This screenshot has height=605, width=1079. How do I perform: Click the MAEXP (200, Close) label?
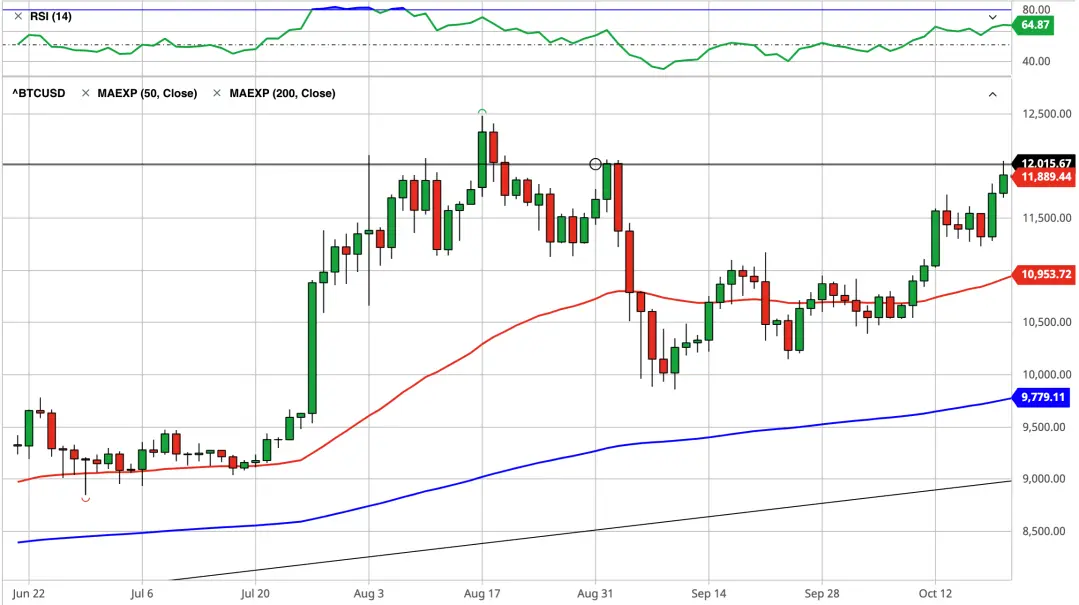(282, 93)
